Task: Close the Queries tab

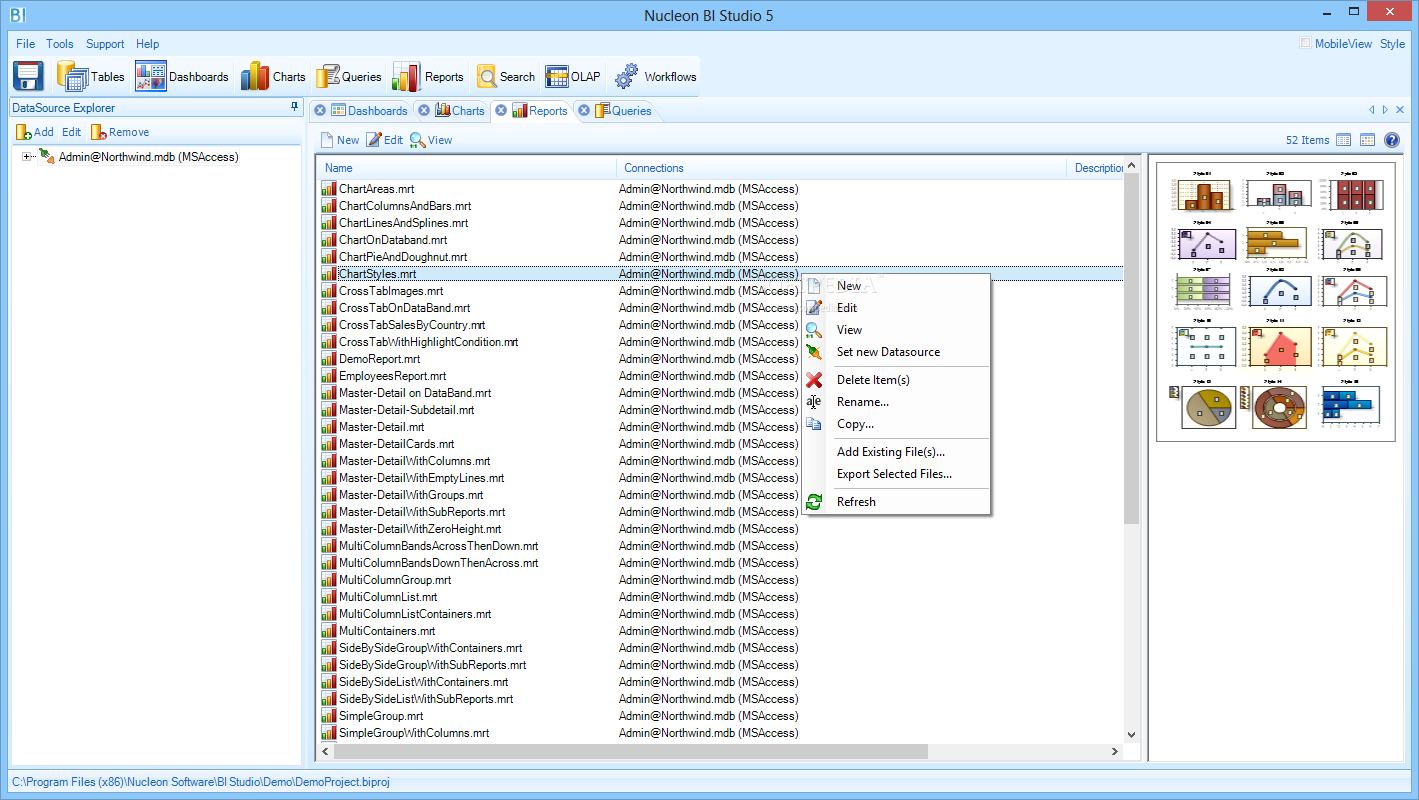Action: pos(583,111)
